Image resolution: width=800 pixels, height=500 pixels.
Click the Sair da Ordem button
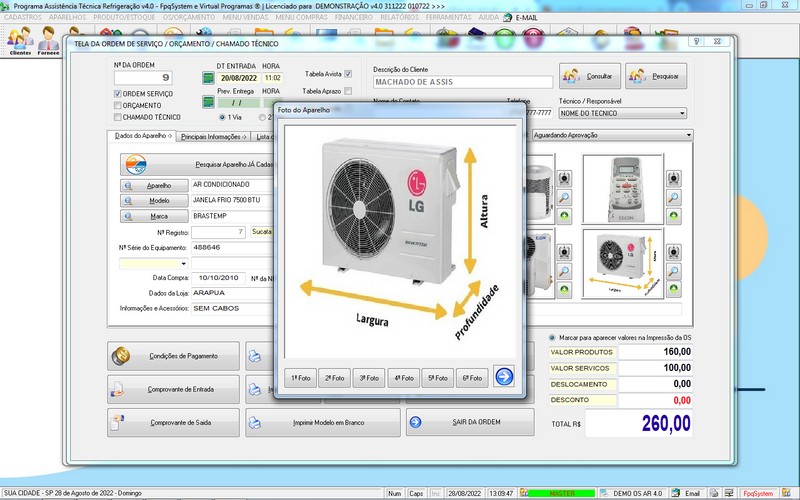469,422
